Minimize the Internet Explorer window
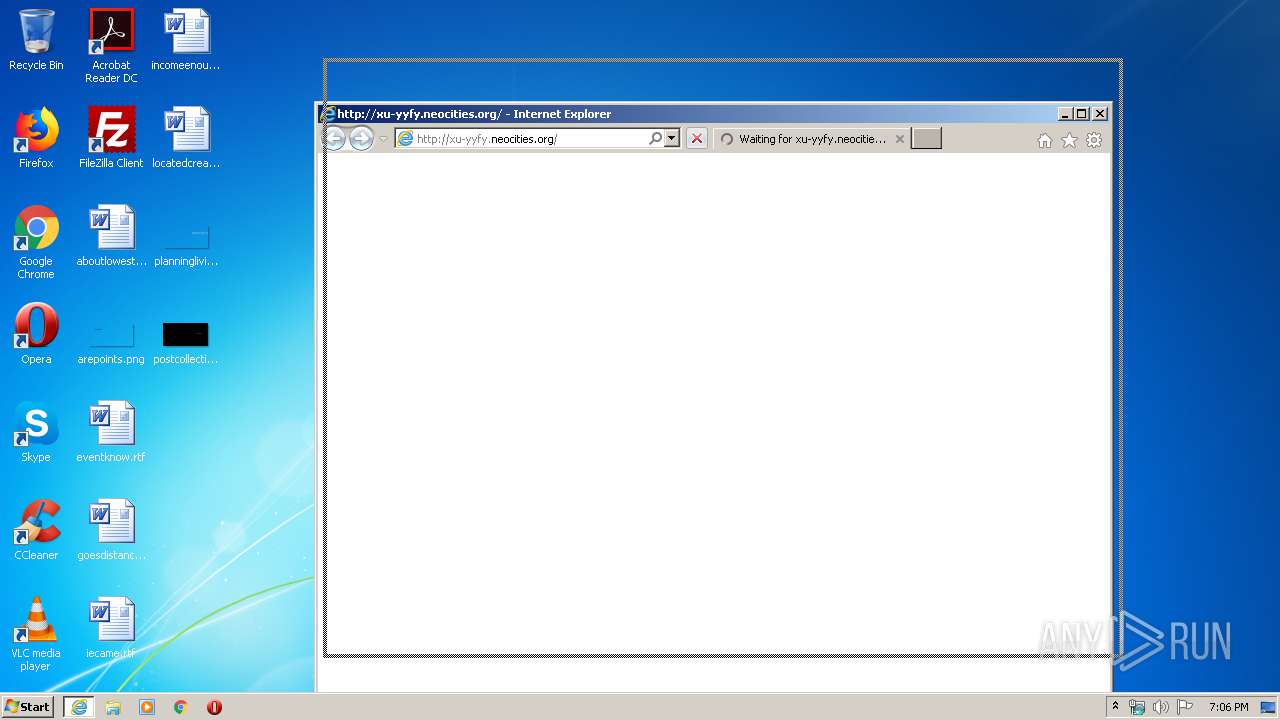This screenshot has width=1280, height=720. click(1065, 114)
